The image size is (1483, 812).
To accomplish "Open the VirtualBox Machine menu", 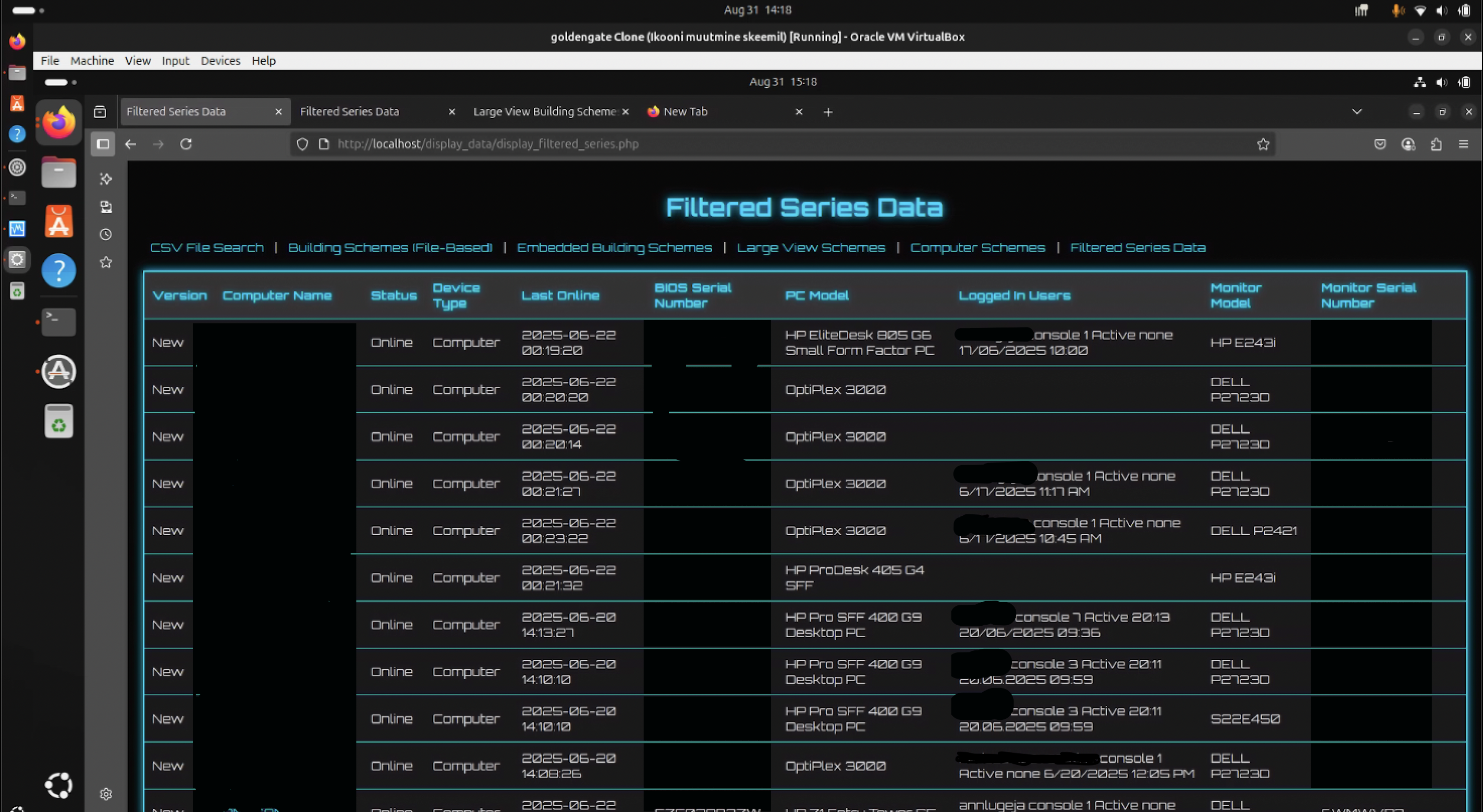I will pos(92,60).
